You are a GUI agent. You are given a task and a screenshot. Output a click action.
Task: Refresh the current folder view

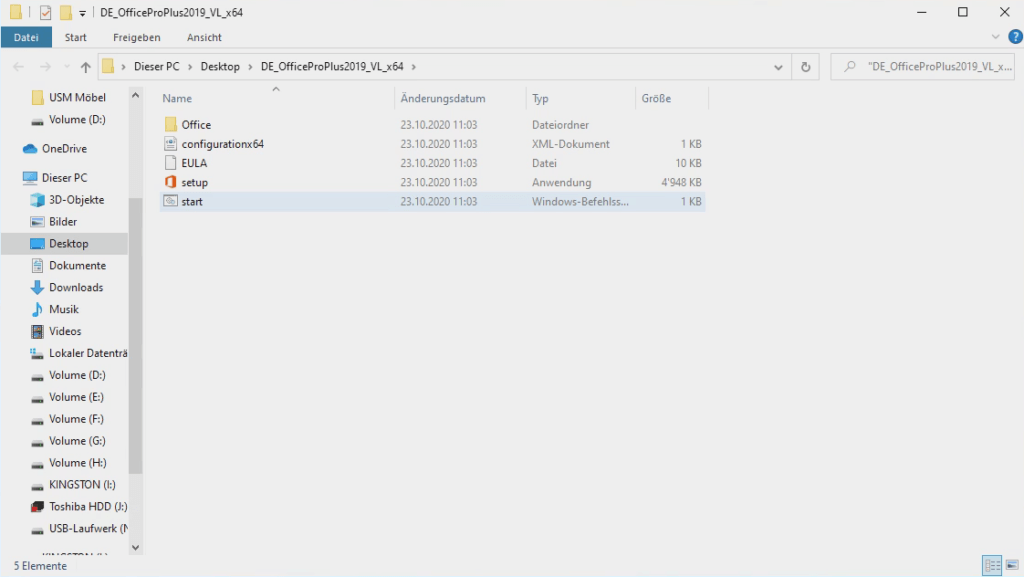806,67
